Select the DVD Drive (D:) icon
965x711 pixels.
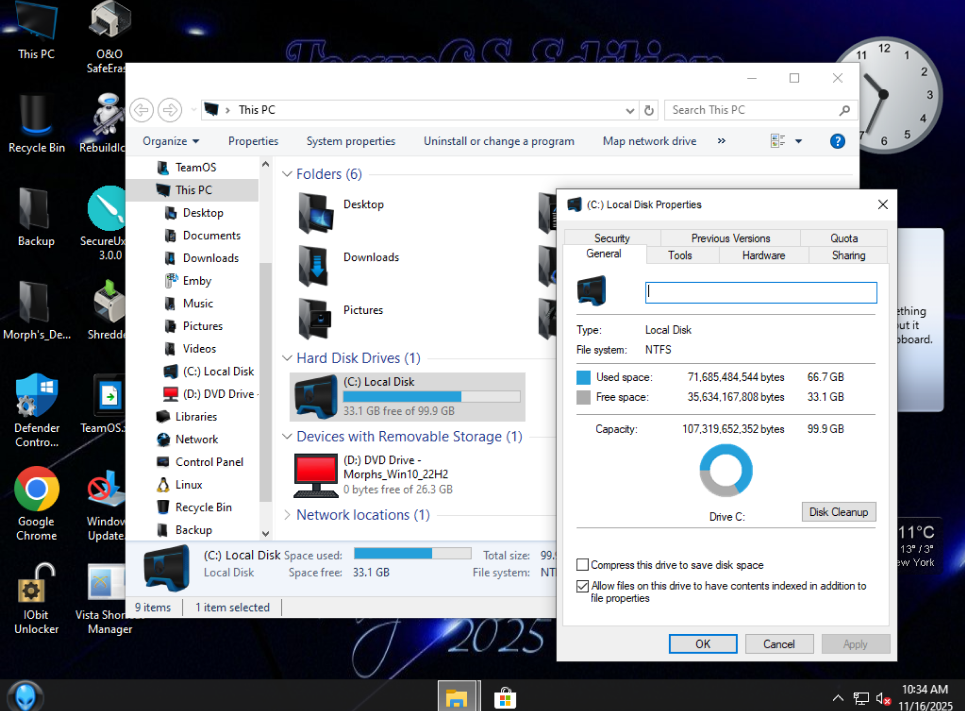315,475
